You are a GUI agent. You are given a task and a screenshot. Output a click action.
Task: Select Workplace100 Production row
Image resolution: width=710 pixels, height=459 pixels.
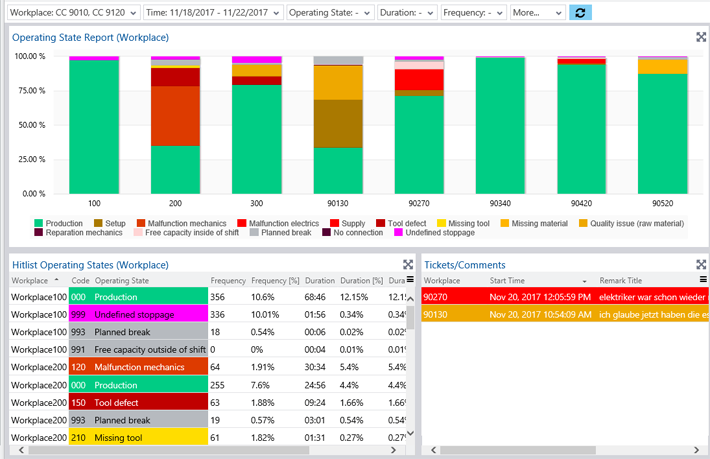pos(208,297)
